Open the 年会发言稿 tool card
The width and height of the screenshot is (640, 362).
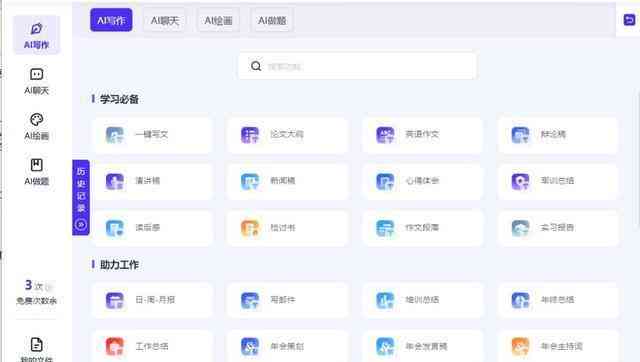pos(423,346)
